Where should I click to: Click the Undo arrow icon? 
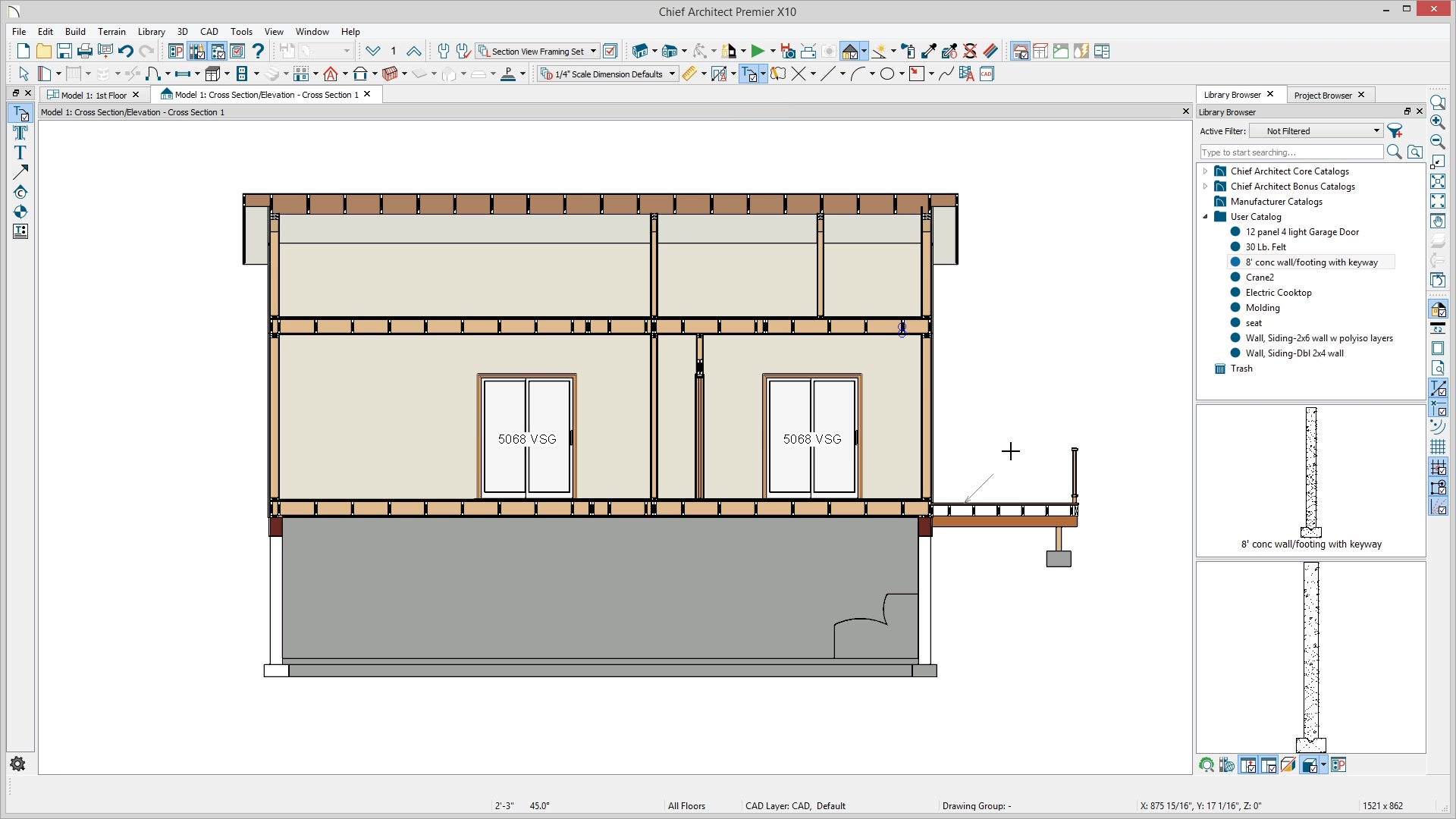click(x=126, y=52)
